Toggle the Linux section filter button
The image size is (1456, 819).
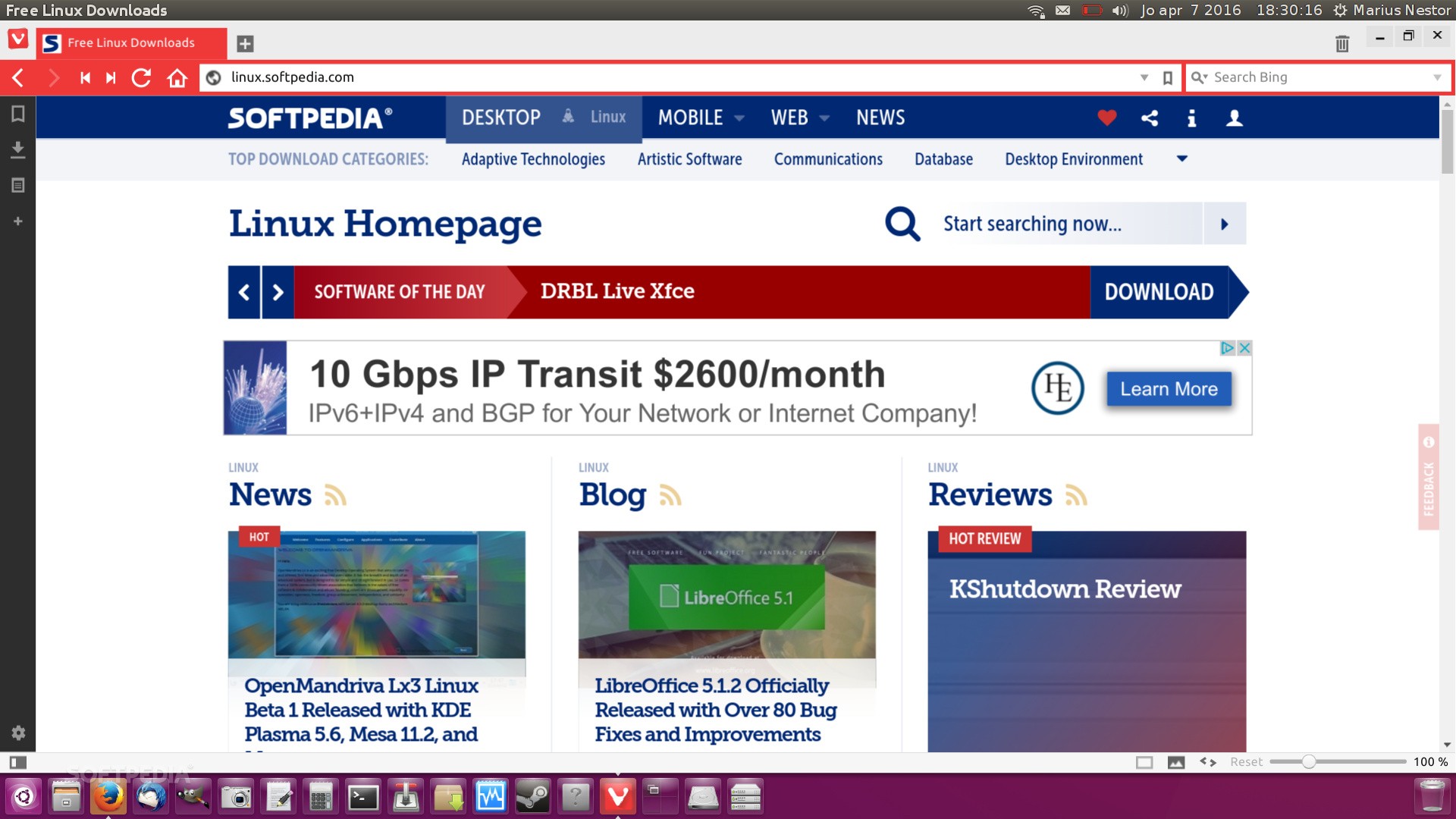(608, 117)
